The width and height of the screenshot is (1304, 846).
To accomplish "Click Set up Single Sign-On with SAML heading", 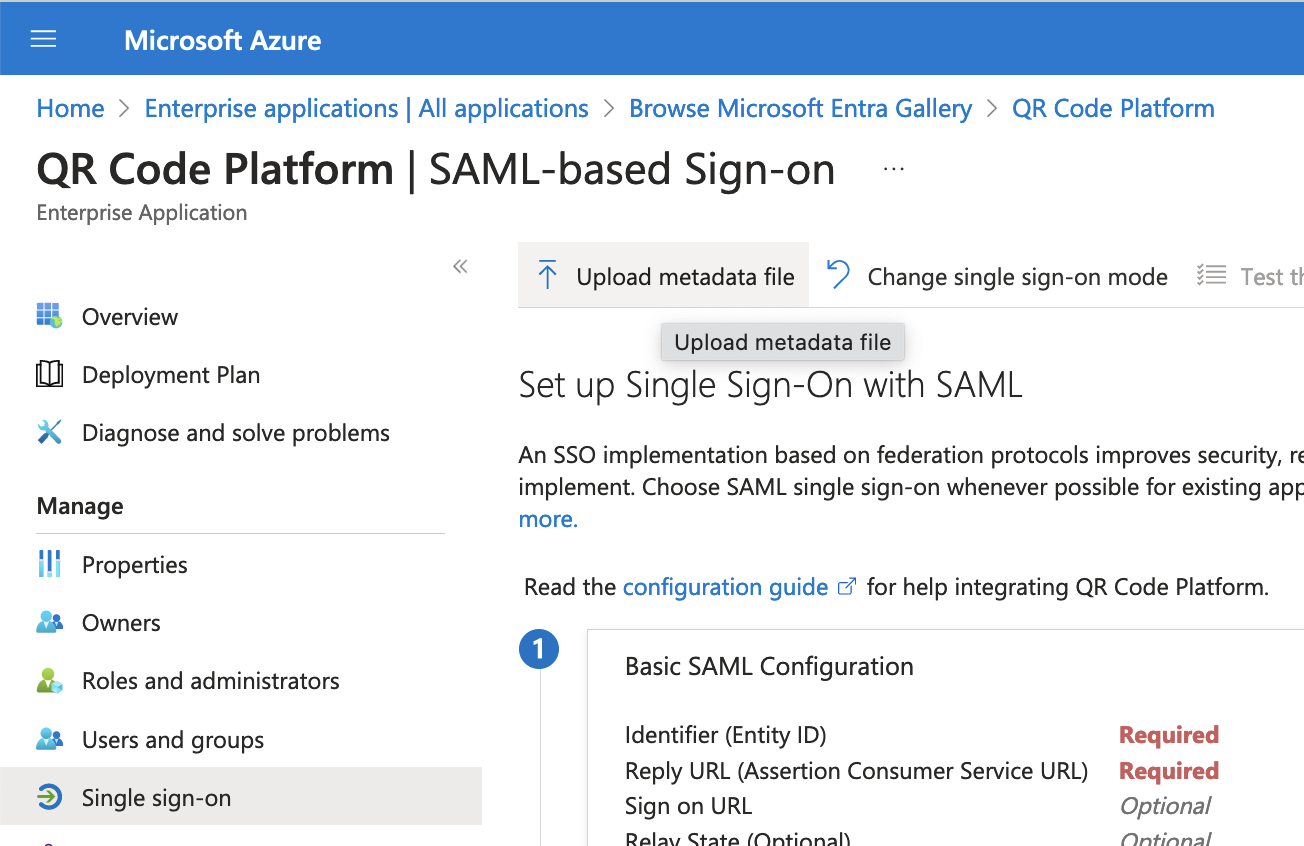I will point(771,385).
